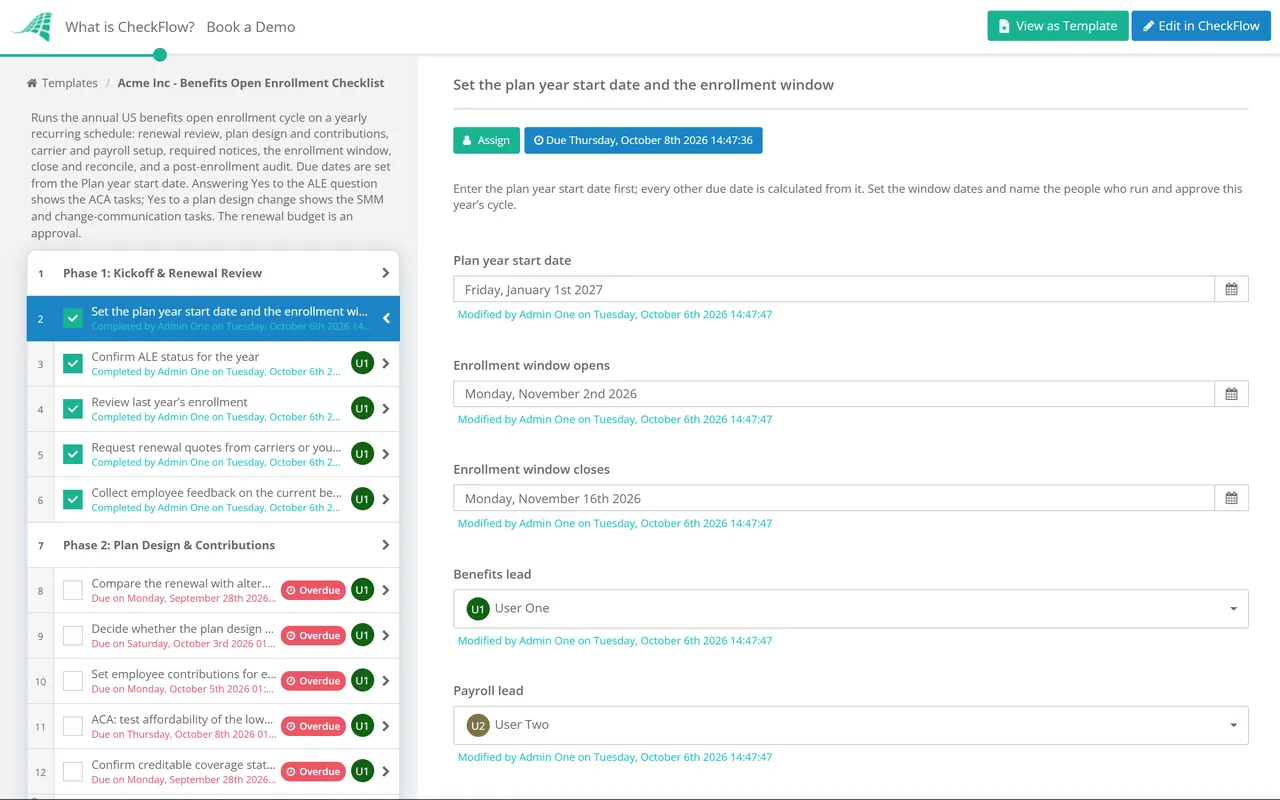The image size is (1280, 800).
Task: Click the Plan year start date field
Action: (834, 289)
